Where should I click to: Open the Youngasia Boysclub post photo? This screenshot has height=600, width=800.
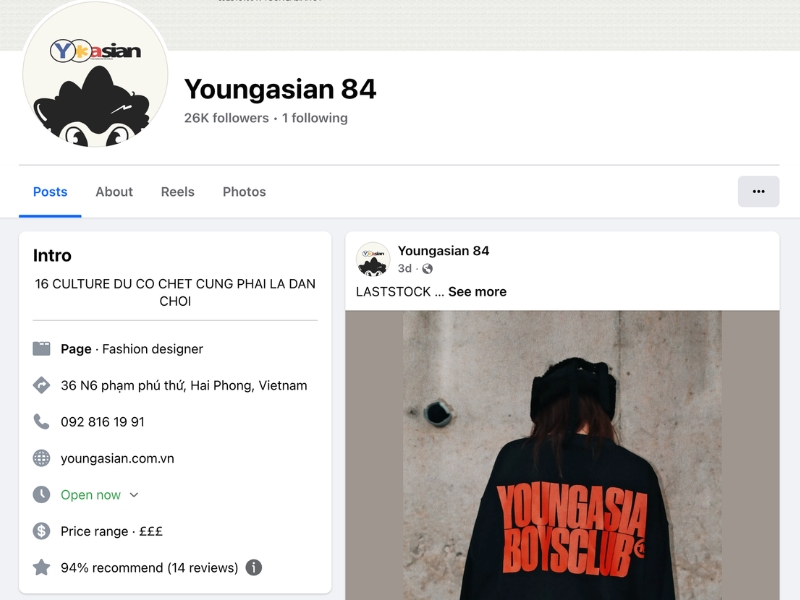562,455
